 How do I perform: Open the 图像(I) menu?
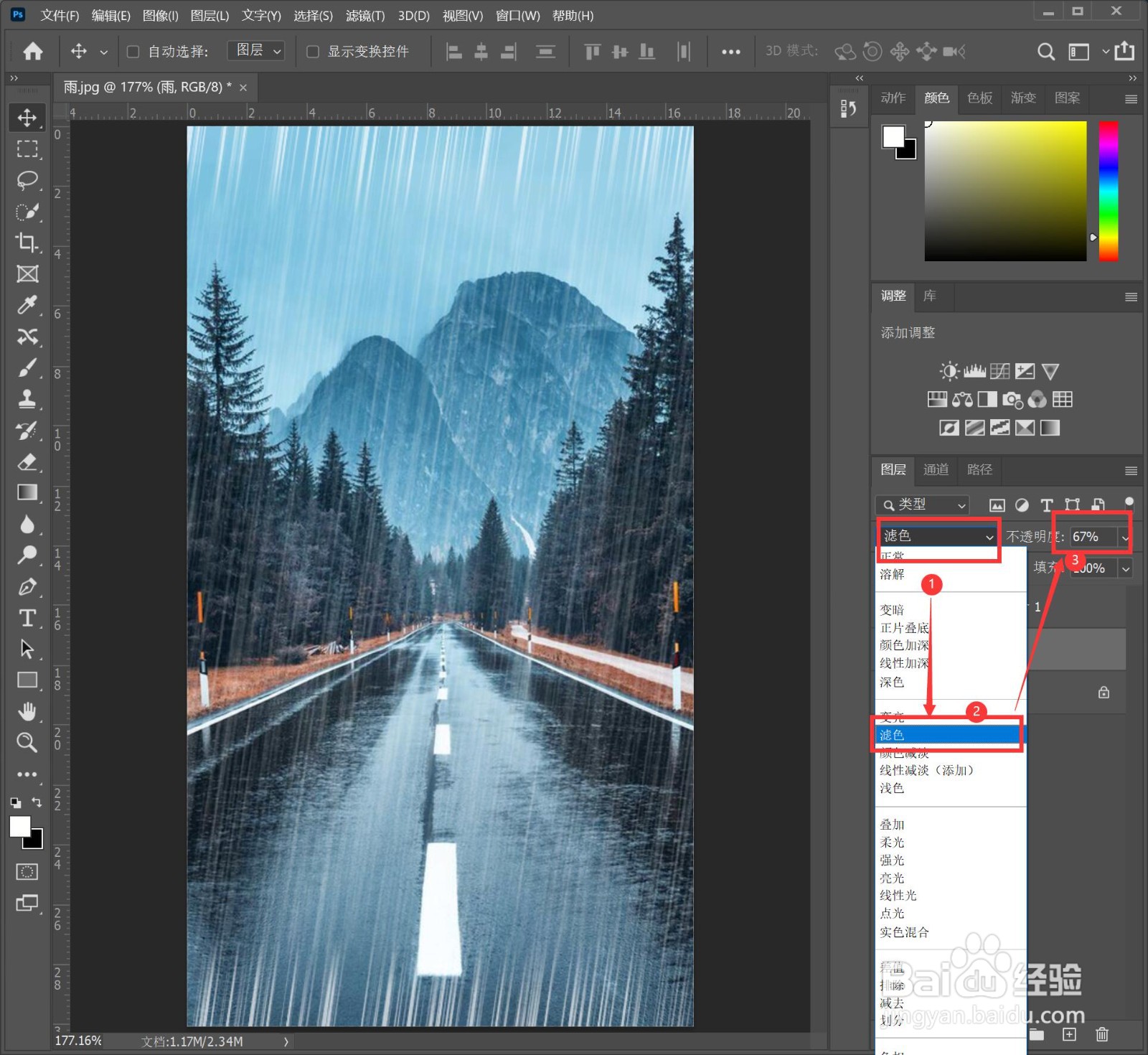tap(160, 15)
